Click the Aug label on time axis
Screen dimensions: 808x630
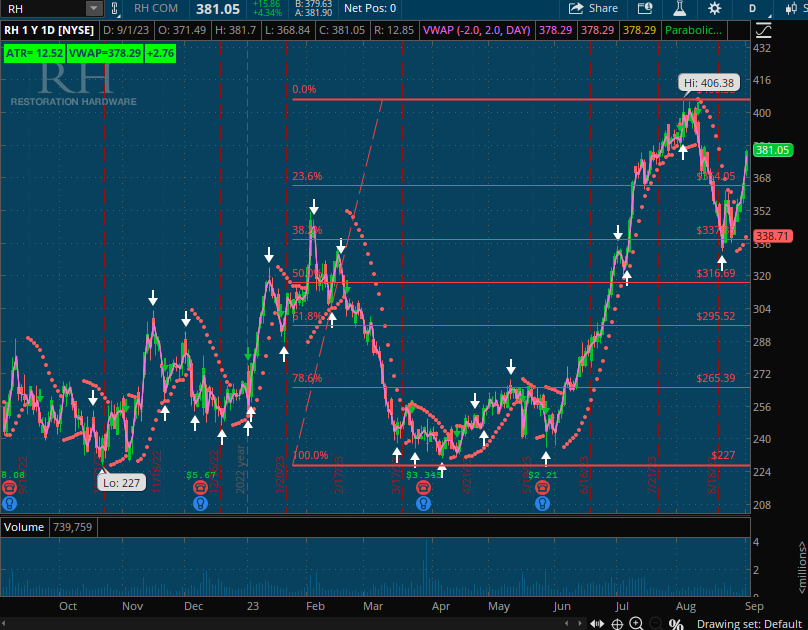685,606
